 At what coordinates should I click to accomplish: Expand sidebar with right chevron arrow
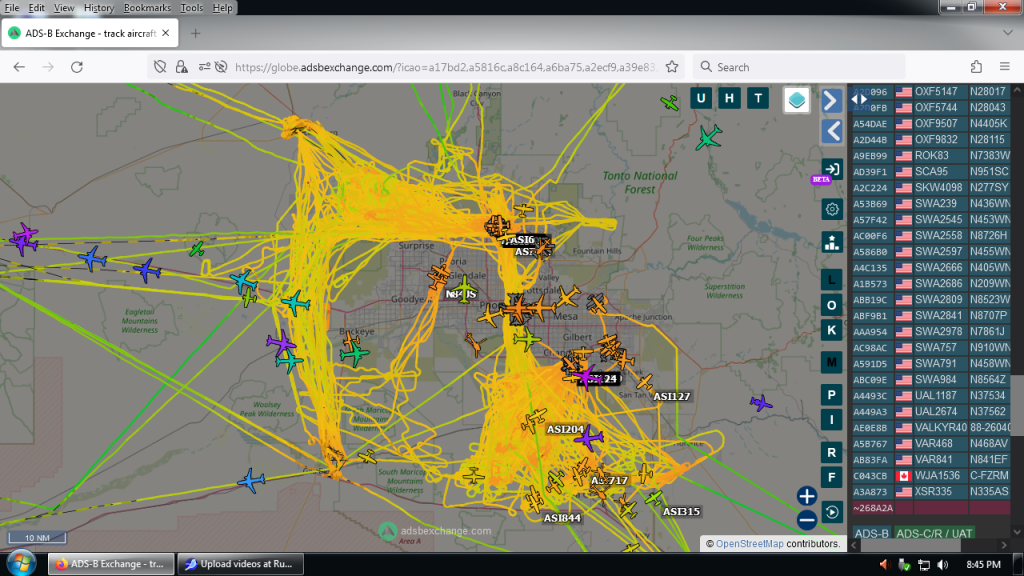click(x=831, y=101)
